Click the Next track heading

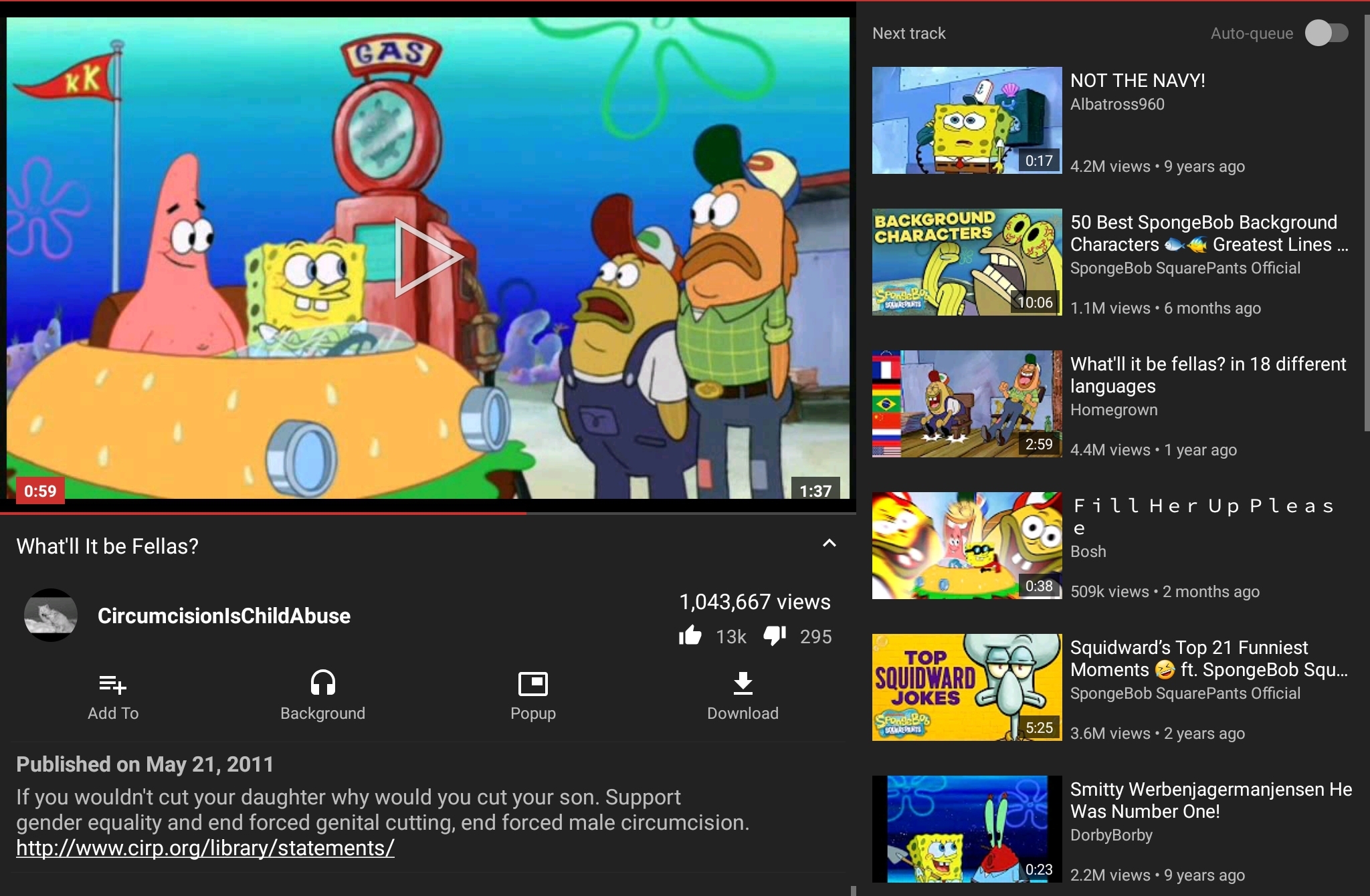pos(909,33)
